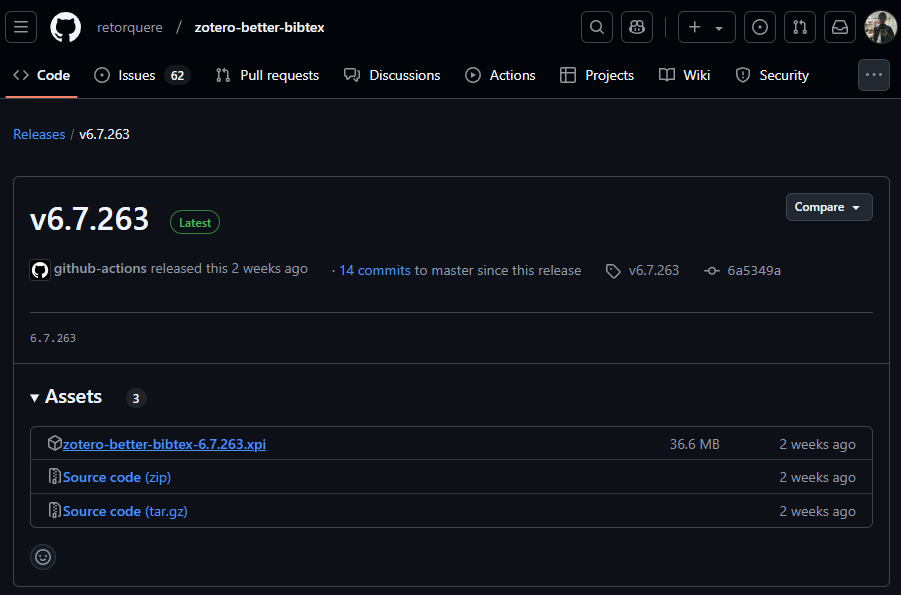Click the Latest release badge

195,222
